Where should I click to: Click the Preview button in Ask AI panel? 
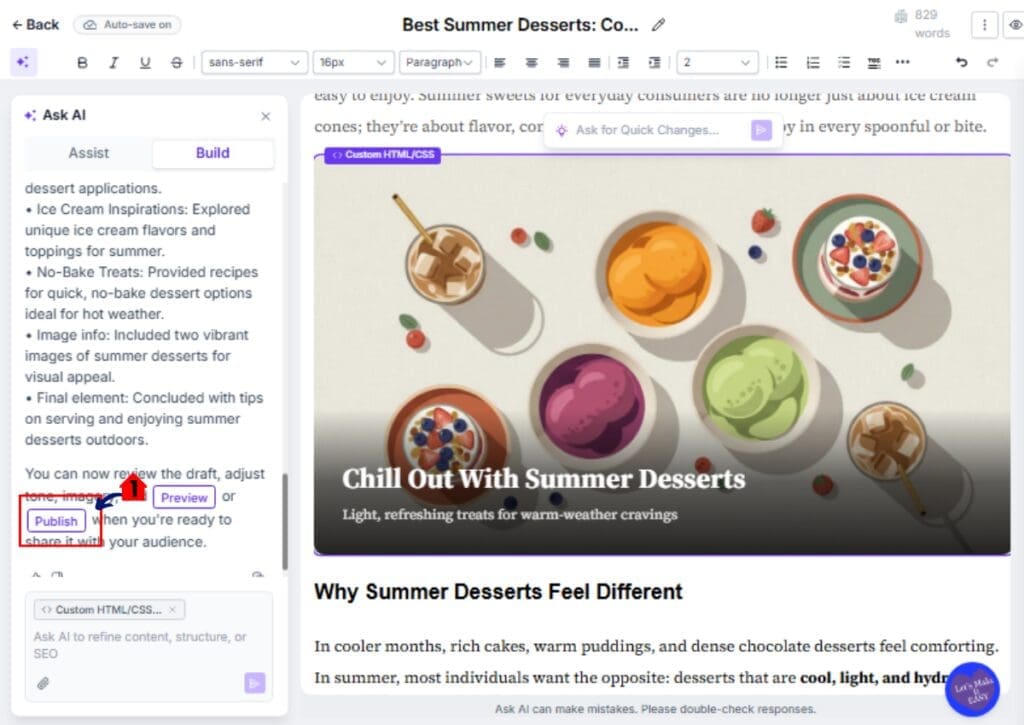tap(184, 497)
